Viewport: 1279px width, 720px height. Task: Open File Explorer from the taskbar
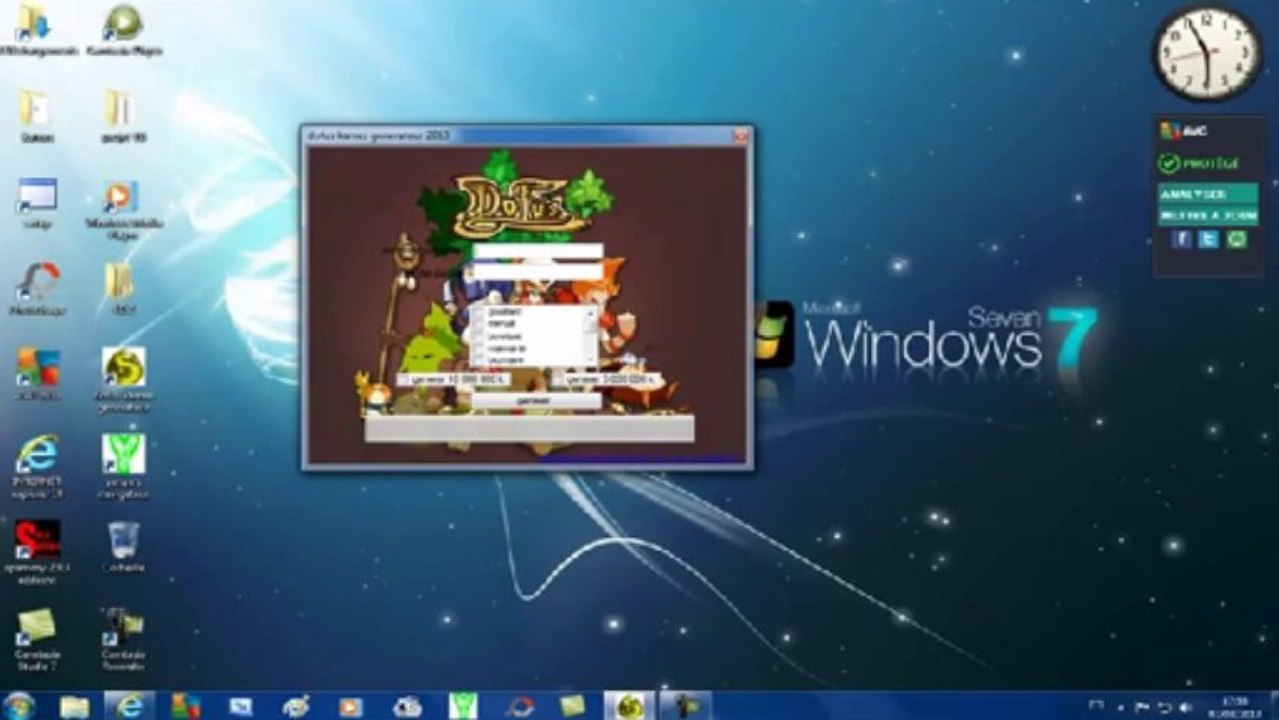pos(74,706)
